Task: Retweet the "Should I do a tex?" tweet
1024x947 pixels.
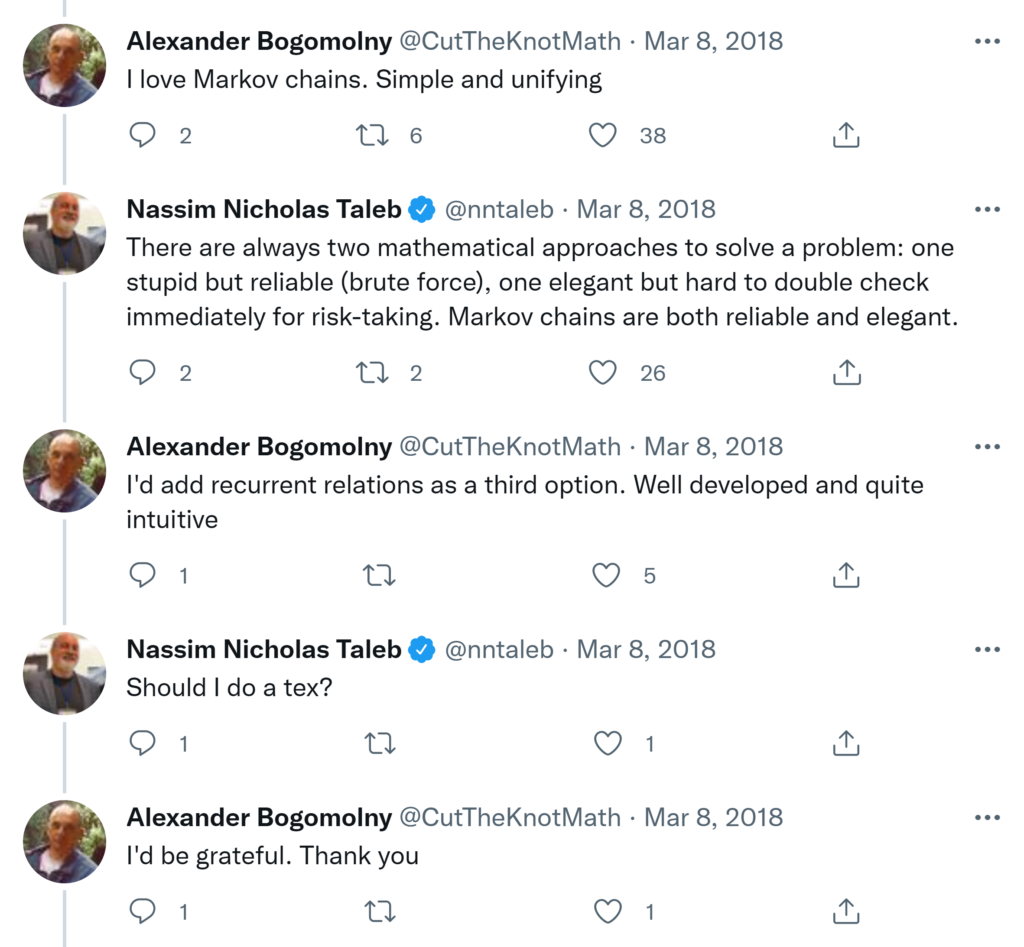Action: tap(380, 744)
